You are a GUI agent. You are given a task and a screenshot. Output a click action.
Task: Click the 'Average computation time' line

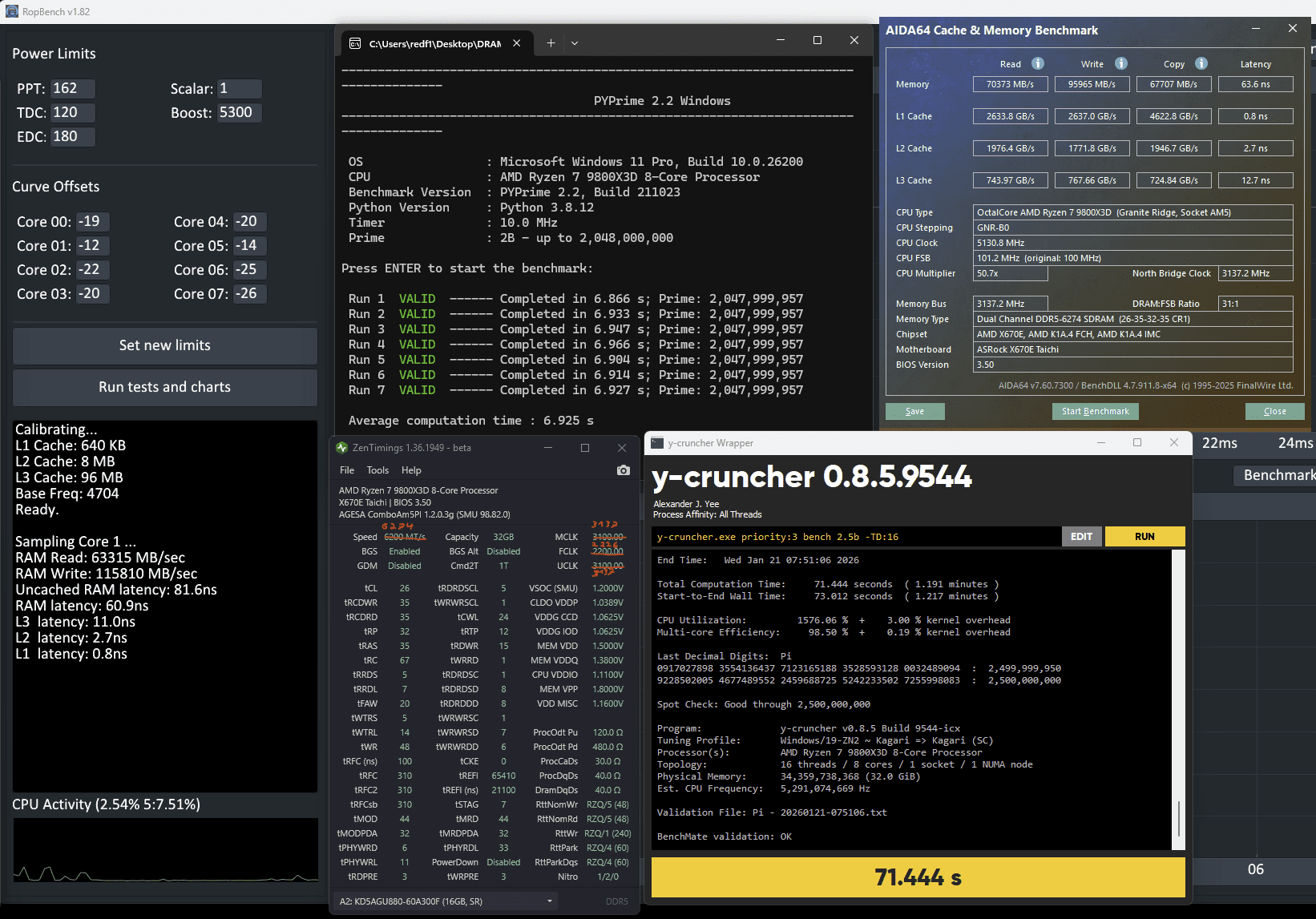pyautogui.click(x=471, y=421)
